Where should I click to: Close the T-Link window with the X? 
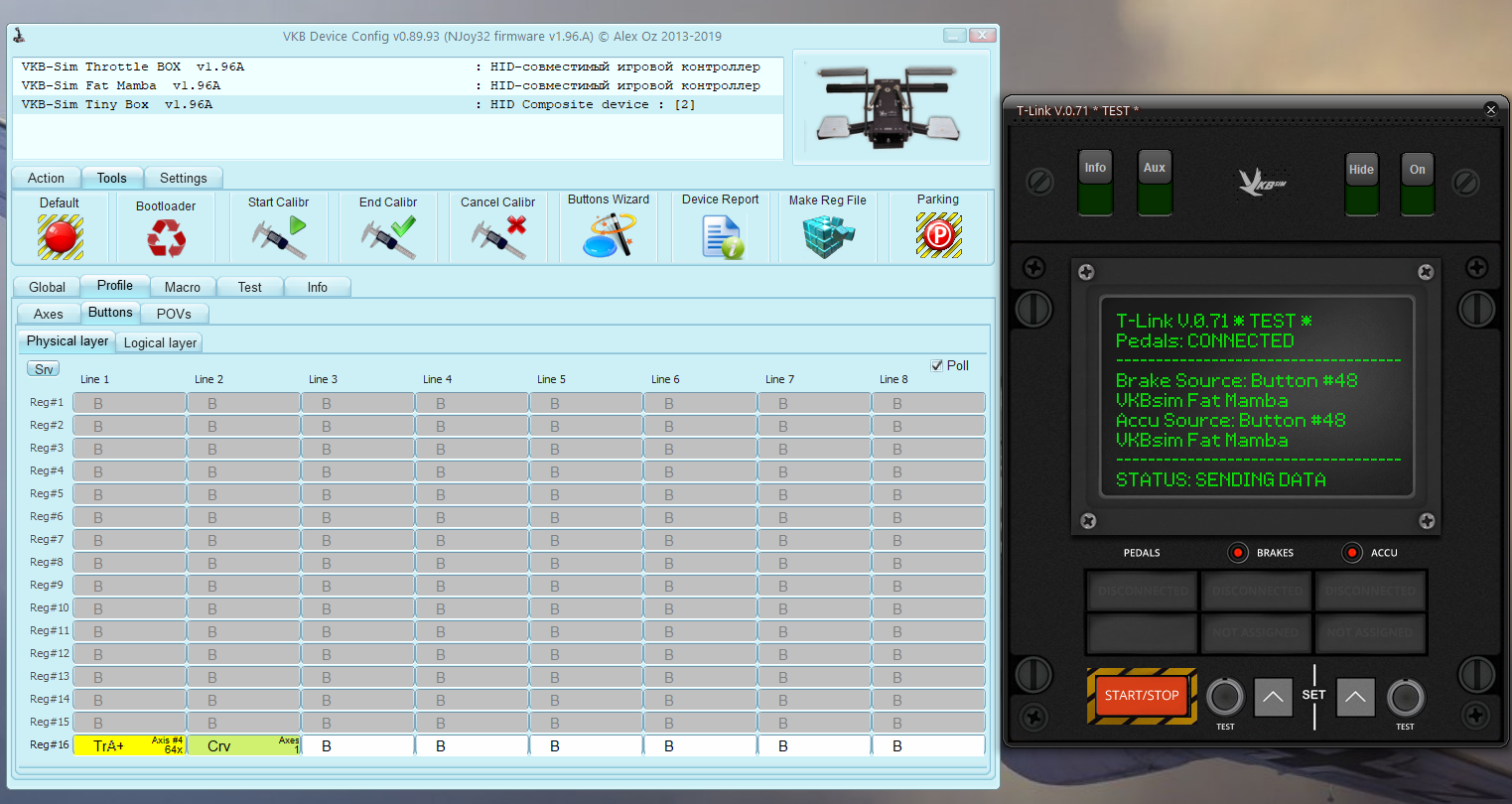tap(1491, 110)
